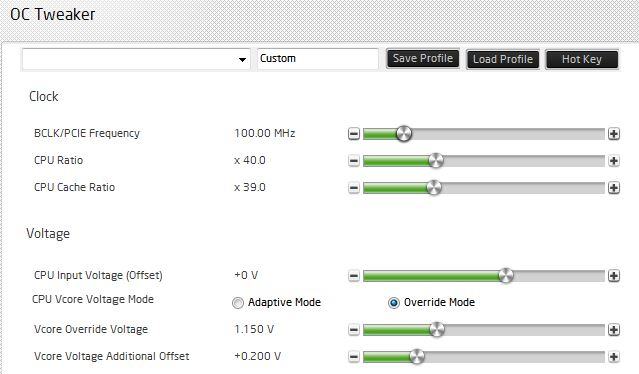Click Vcore Voltage Additional Offset slider knob
The height and width of the screenshot is (374, 639).
tap(417, 356)
